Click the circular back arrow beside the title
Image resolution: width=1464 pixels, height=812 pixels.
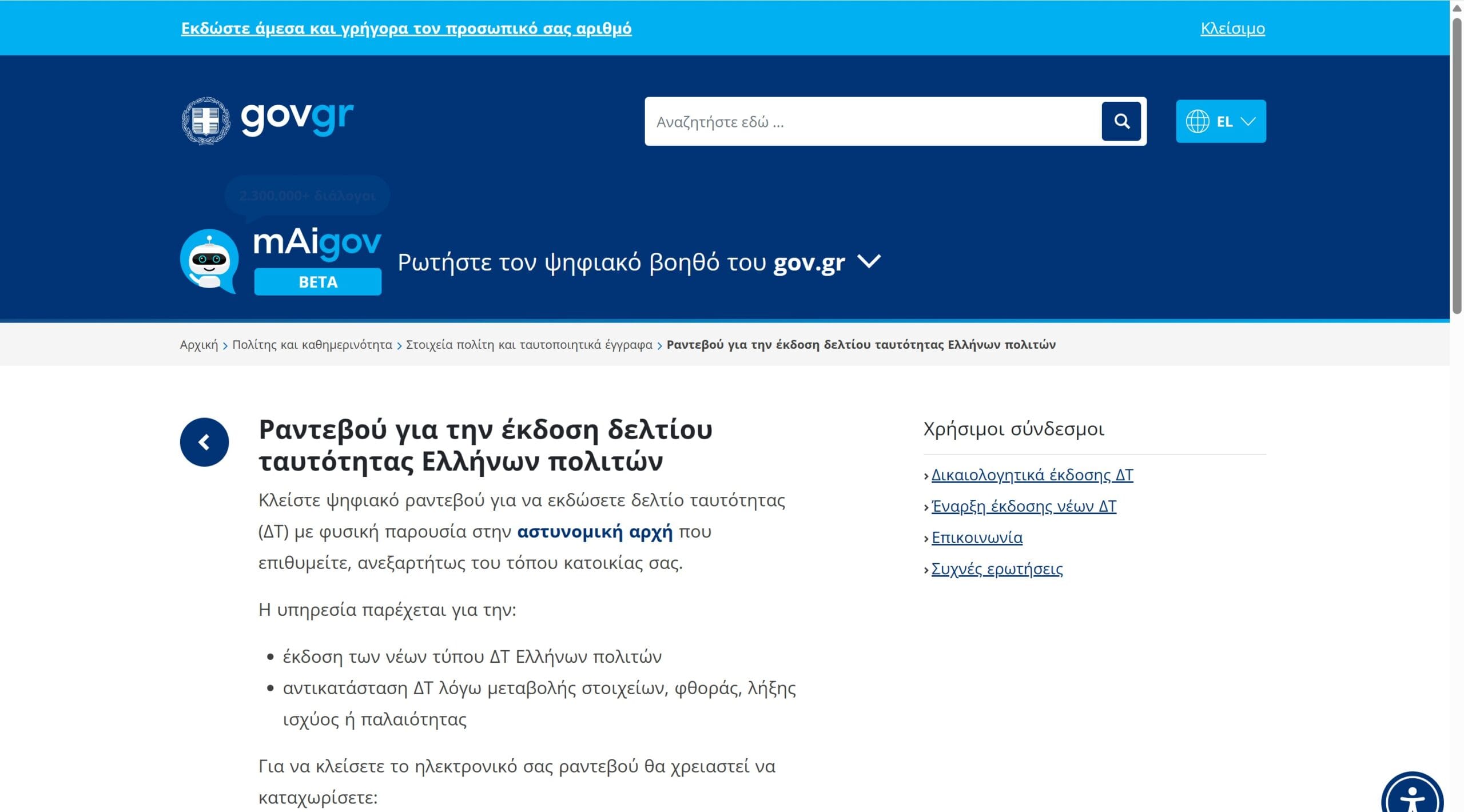coord(205,441)
